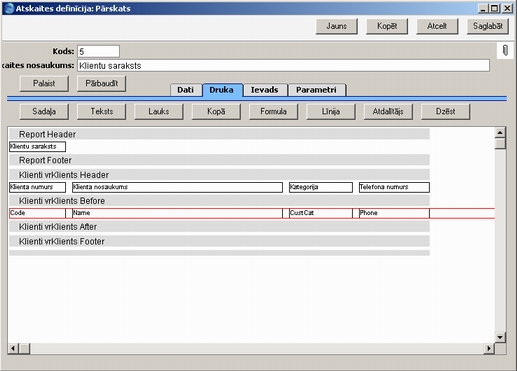This screenshot has height=371, width=517.
Task: Click the application icon in title bar
Action: (9, 8)
